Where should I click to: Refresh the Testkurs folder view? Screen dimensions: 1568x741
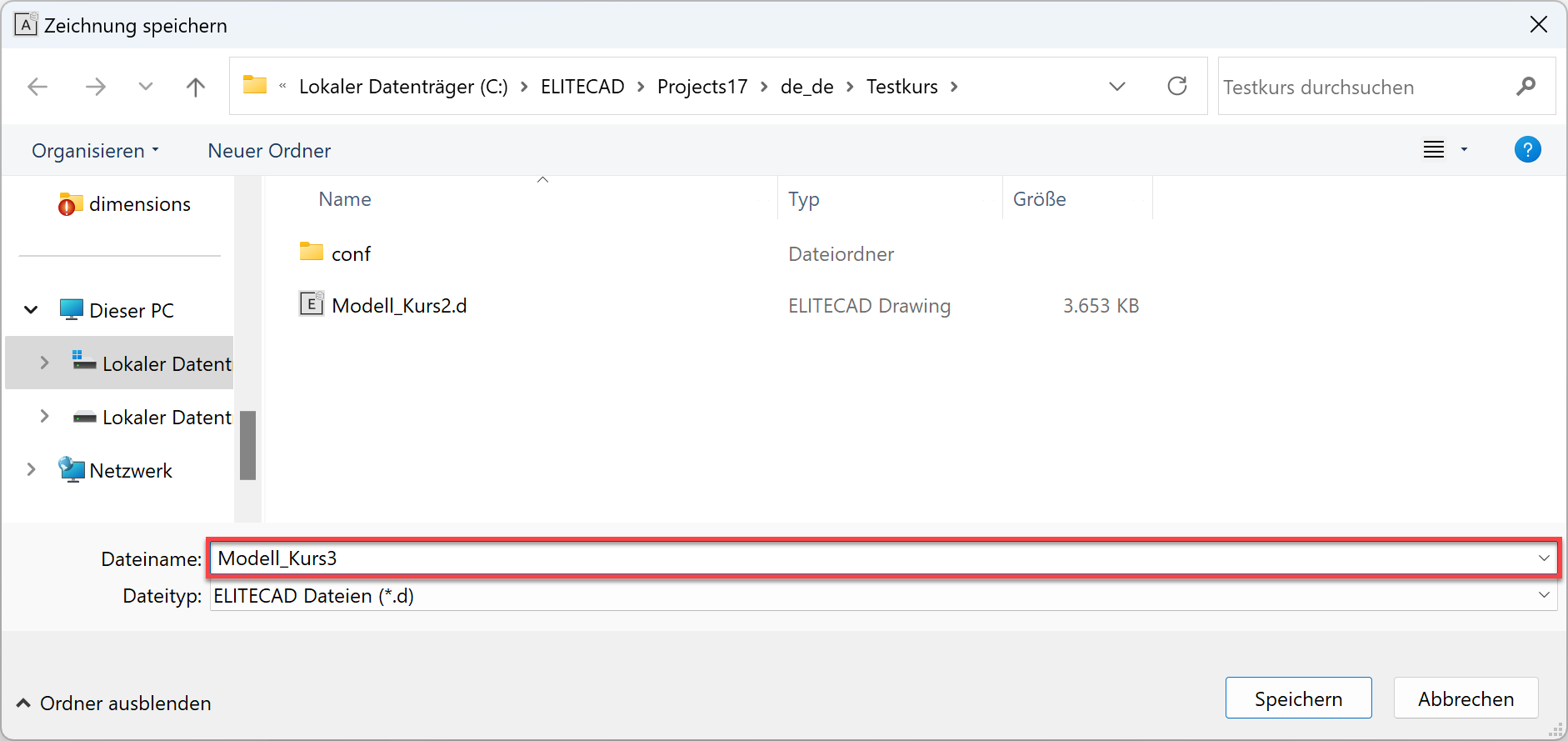click(x=1176, y=86)
